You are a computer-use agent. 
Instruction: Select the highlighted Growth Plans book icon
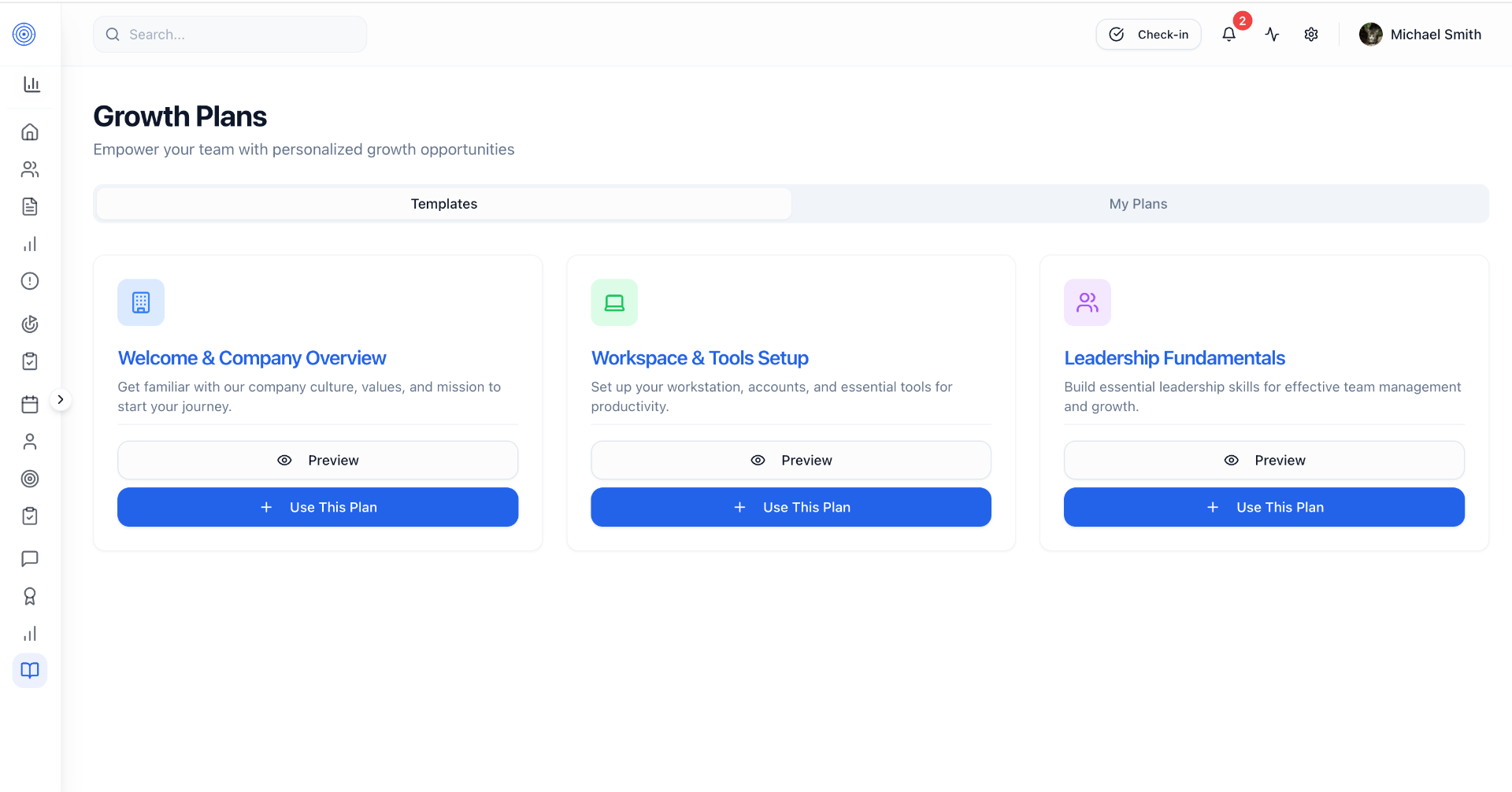click(30, 670)
